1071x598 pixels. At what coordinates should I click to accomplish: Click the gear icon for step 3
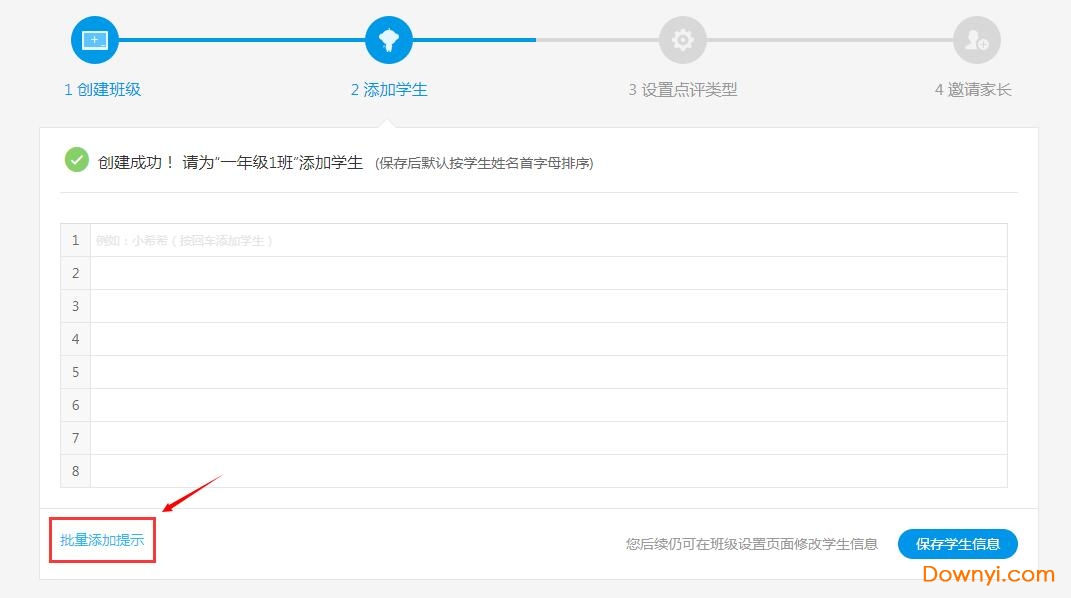click(682, 40)
